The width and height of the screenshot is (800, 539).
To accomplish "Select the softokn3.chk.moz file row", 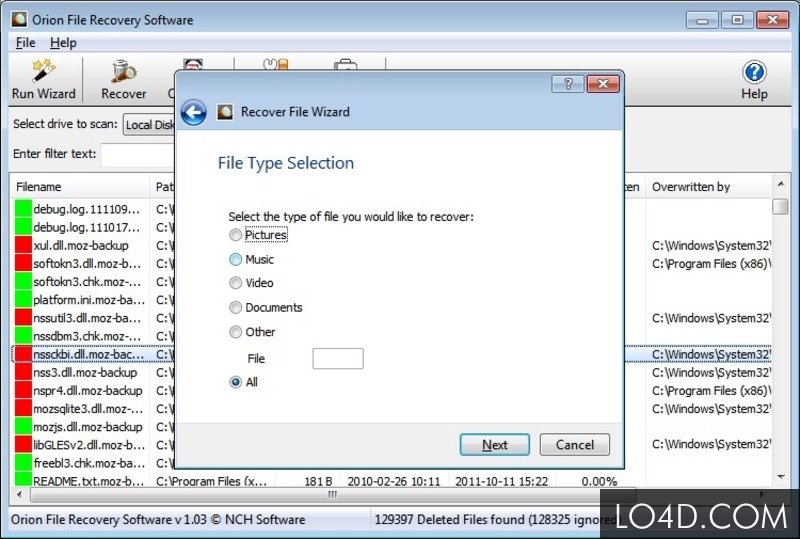I will coord(92,282).
